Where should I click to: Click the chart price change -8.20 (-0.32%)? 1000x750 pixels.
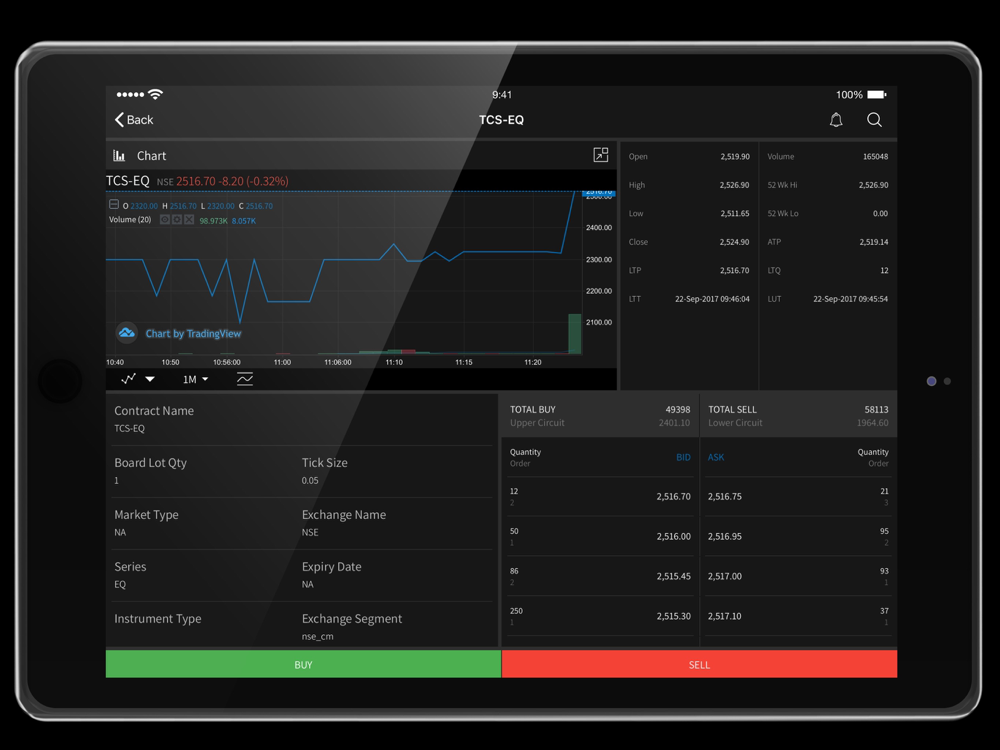(x=253, y=181)
